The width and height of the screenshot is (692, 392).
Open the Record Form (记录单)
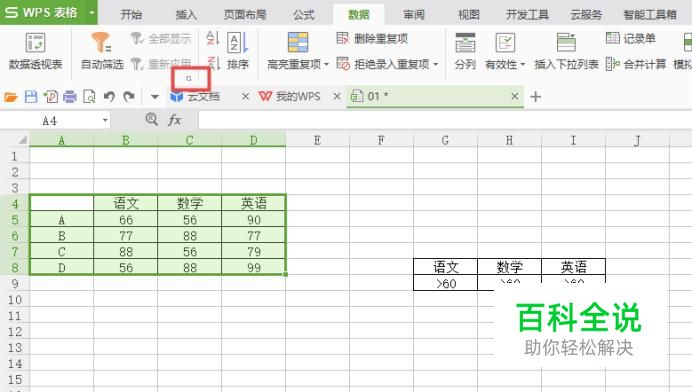point(631,39)
